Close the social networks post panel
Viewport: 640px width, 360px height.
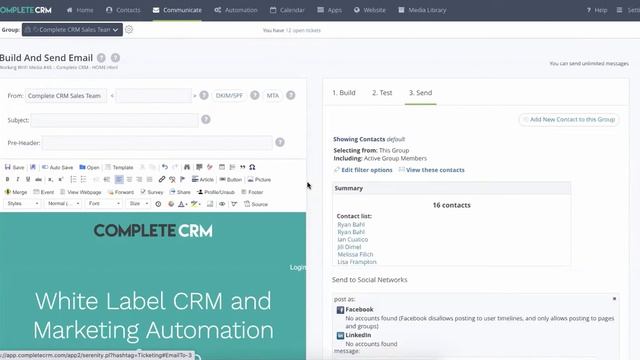[614, 299]
